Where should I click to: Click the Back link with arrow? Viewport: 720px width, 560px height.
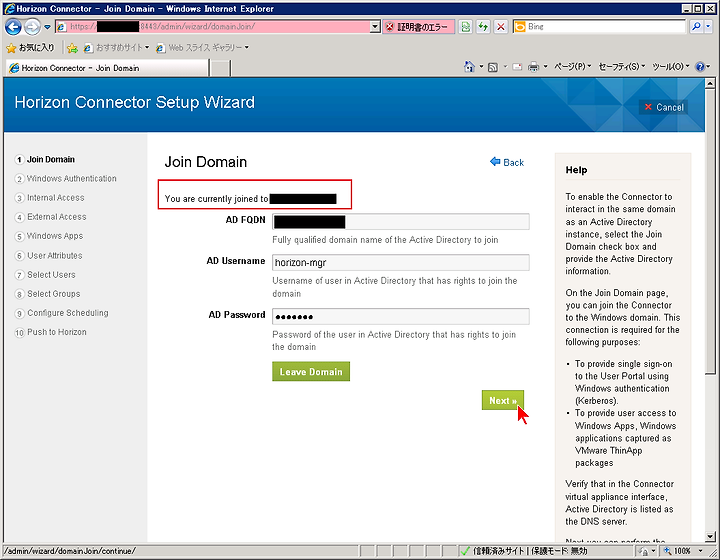pos(506,162)
